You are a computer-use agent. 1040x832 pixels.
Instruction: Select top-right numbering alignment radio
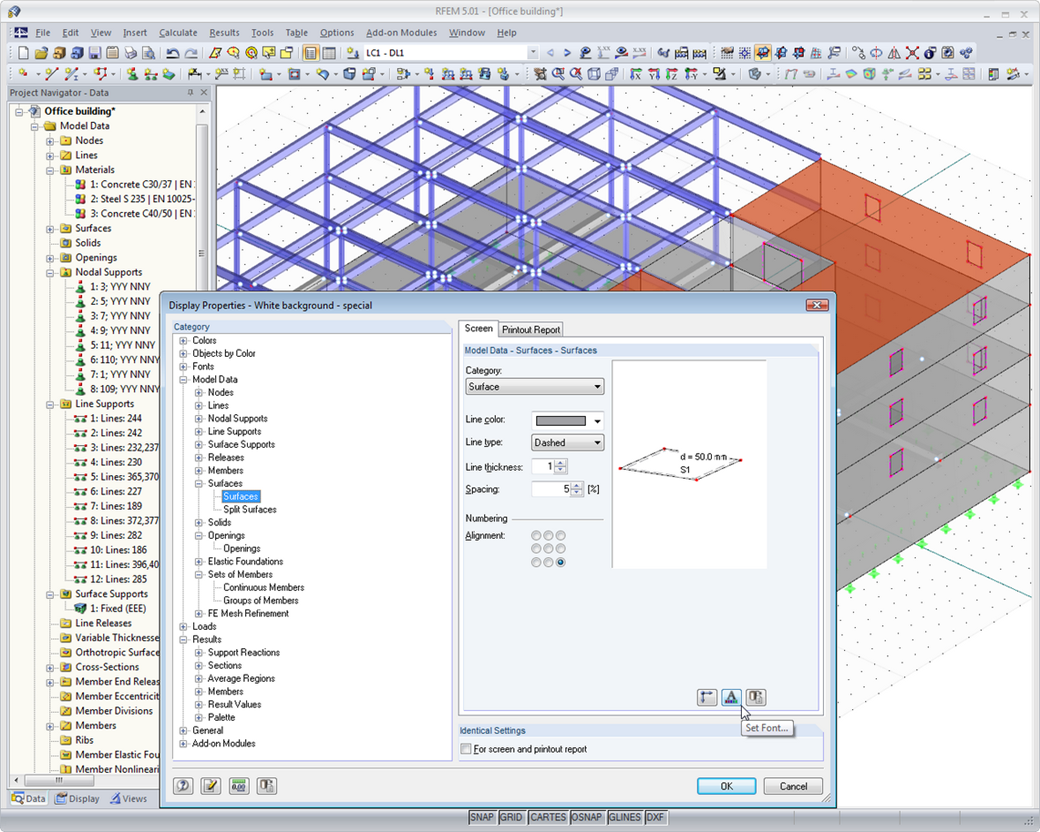coord(561,535)
